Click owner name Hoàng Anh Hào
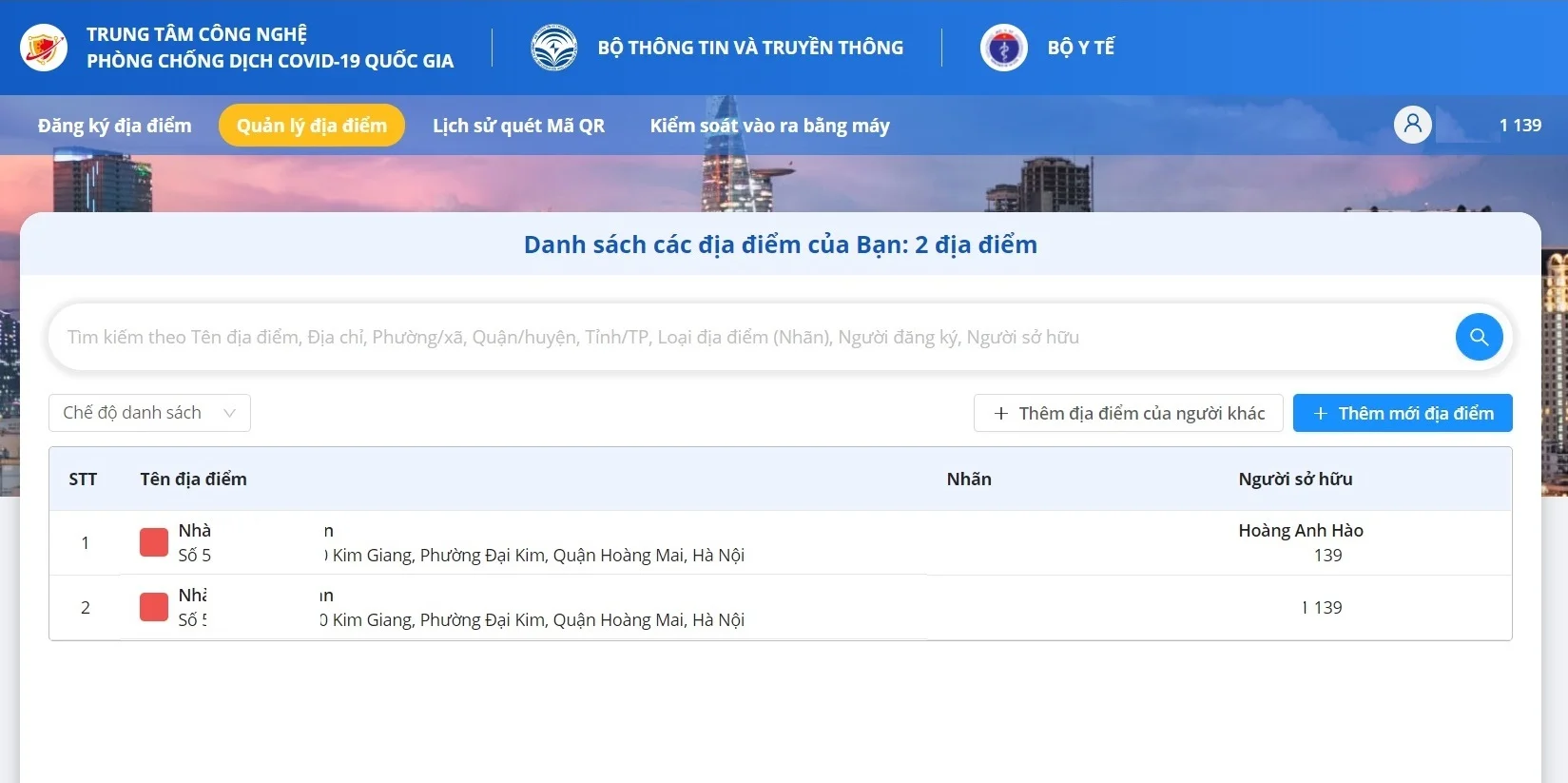1568x783 pixels. coord(1300,531)
